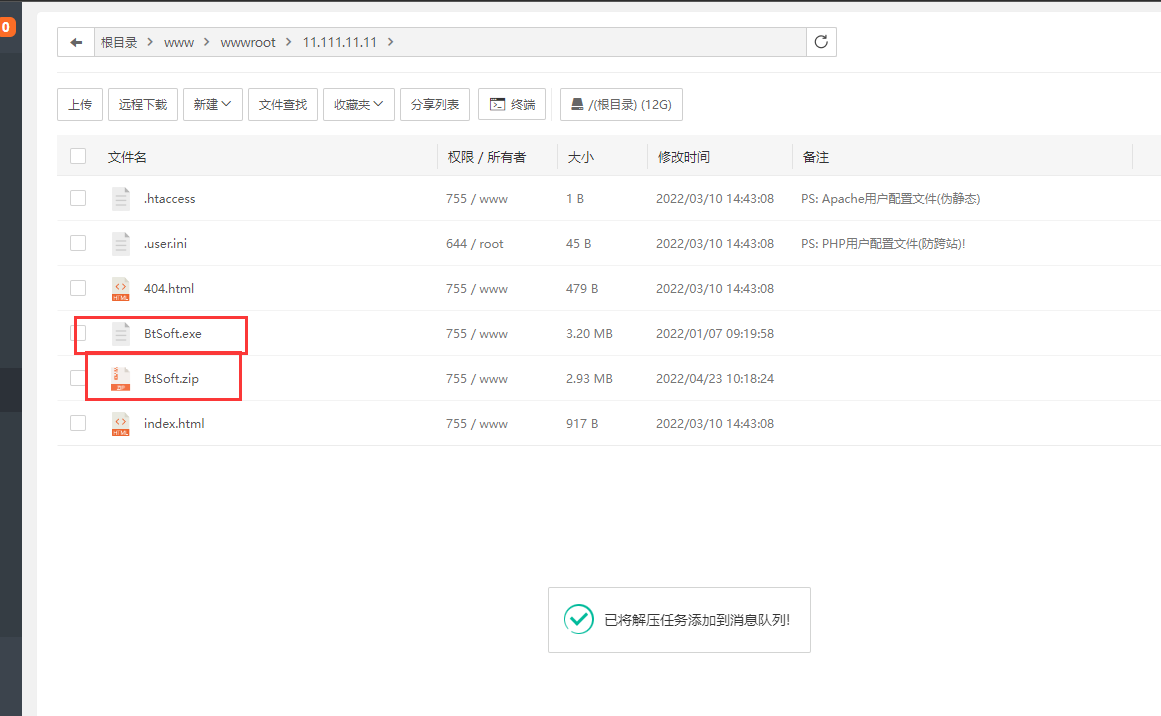The image size is (1161, 716).
Task: Check the BtSoft.exe row checkbox
Action: coord(80,333)
